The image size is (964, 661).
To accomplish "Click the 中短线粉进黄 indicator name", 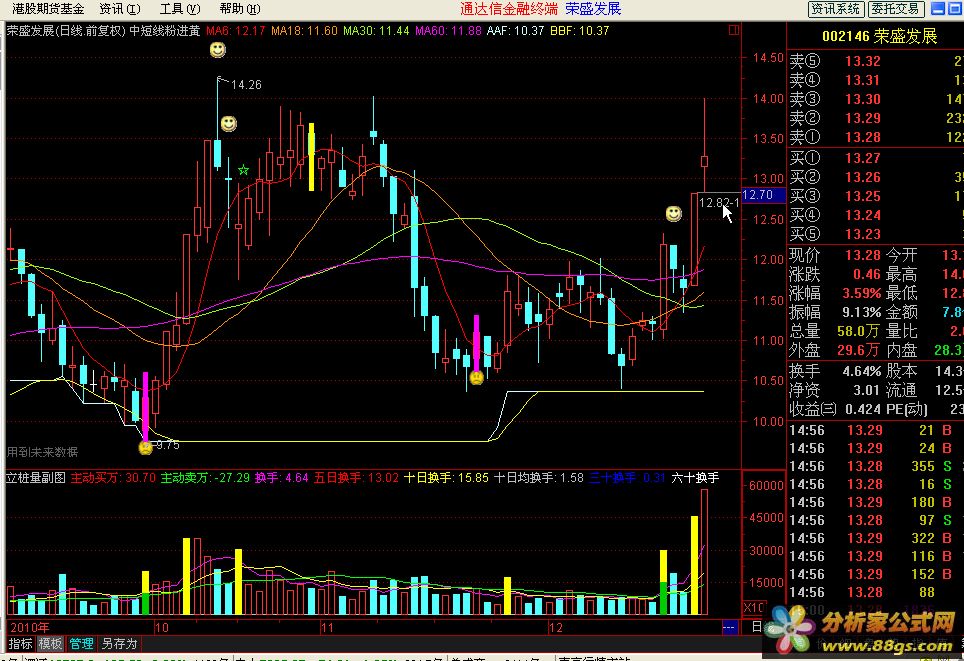I will (165, 30).
